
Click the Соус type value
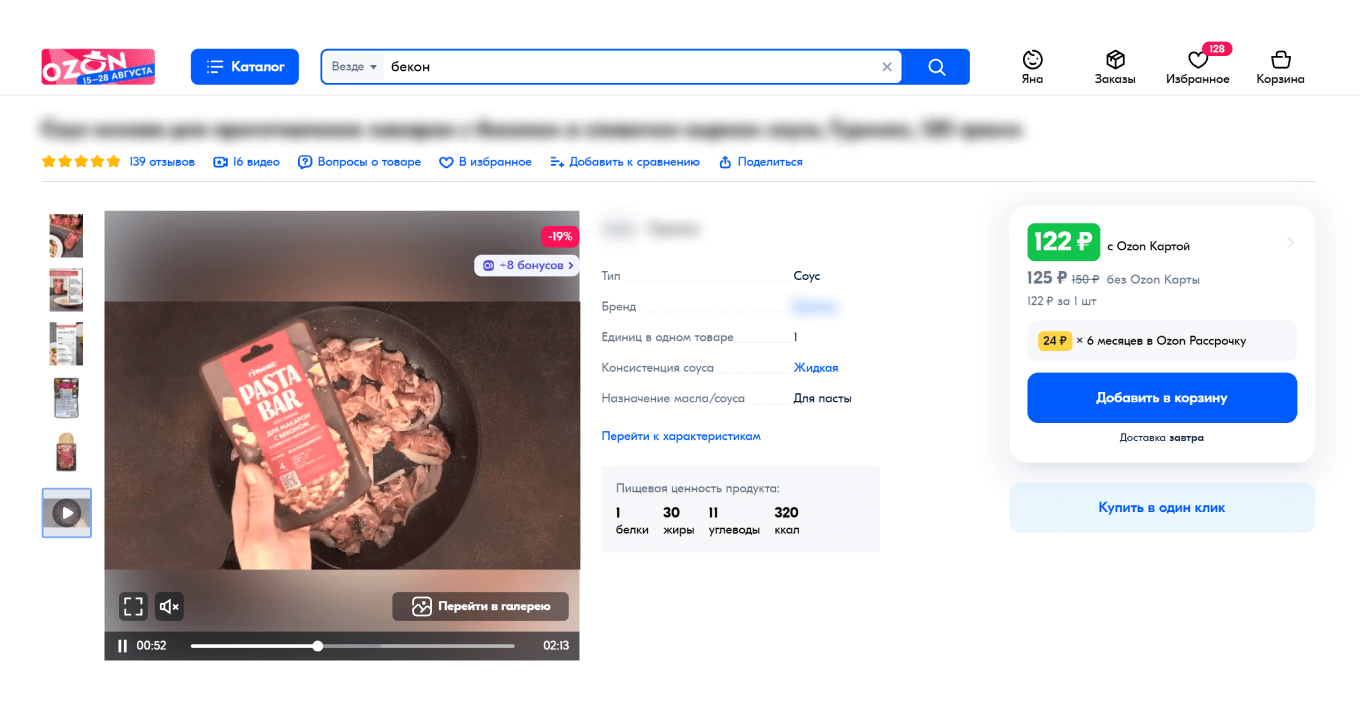point(807,276)
